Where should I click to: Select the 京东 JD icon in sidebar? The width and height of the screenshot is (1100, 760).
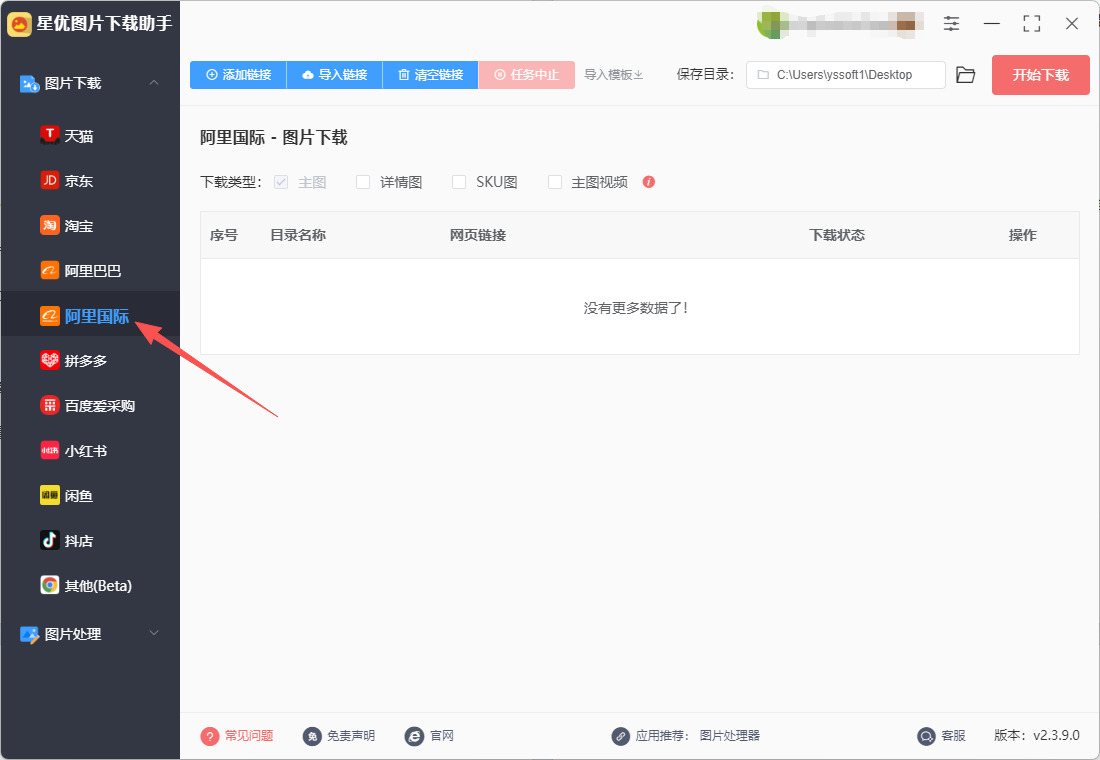click(x=50, y=180)
